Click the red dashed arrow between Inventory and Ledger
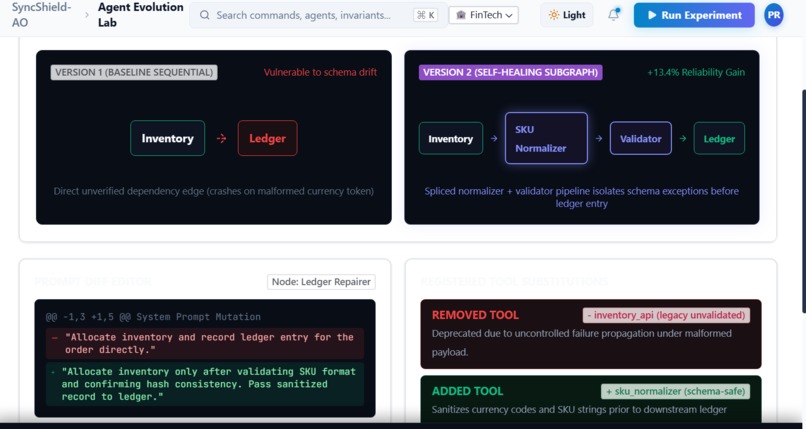This screenshot has height=429, width=806. pyautogui.click(x=222, y=138)
